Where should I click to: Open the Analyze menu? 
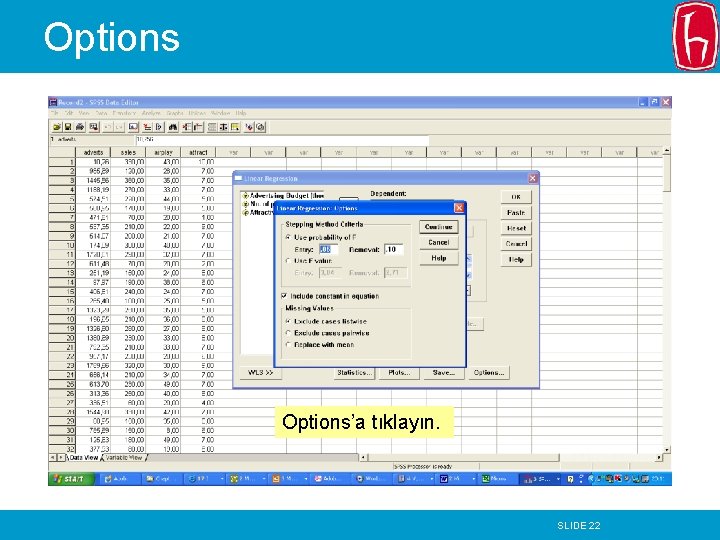(151, 113)
